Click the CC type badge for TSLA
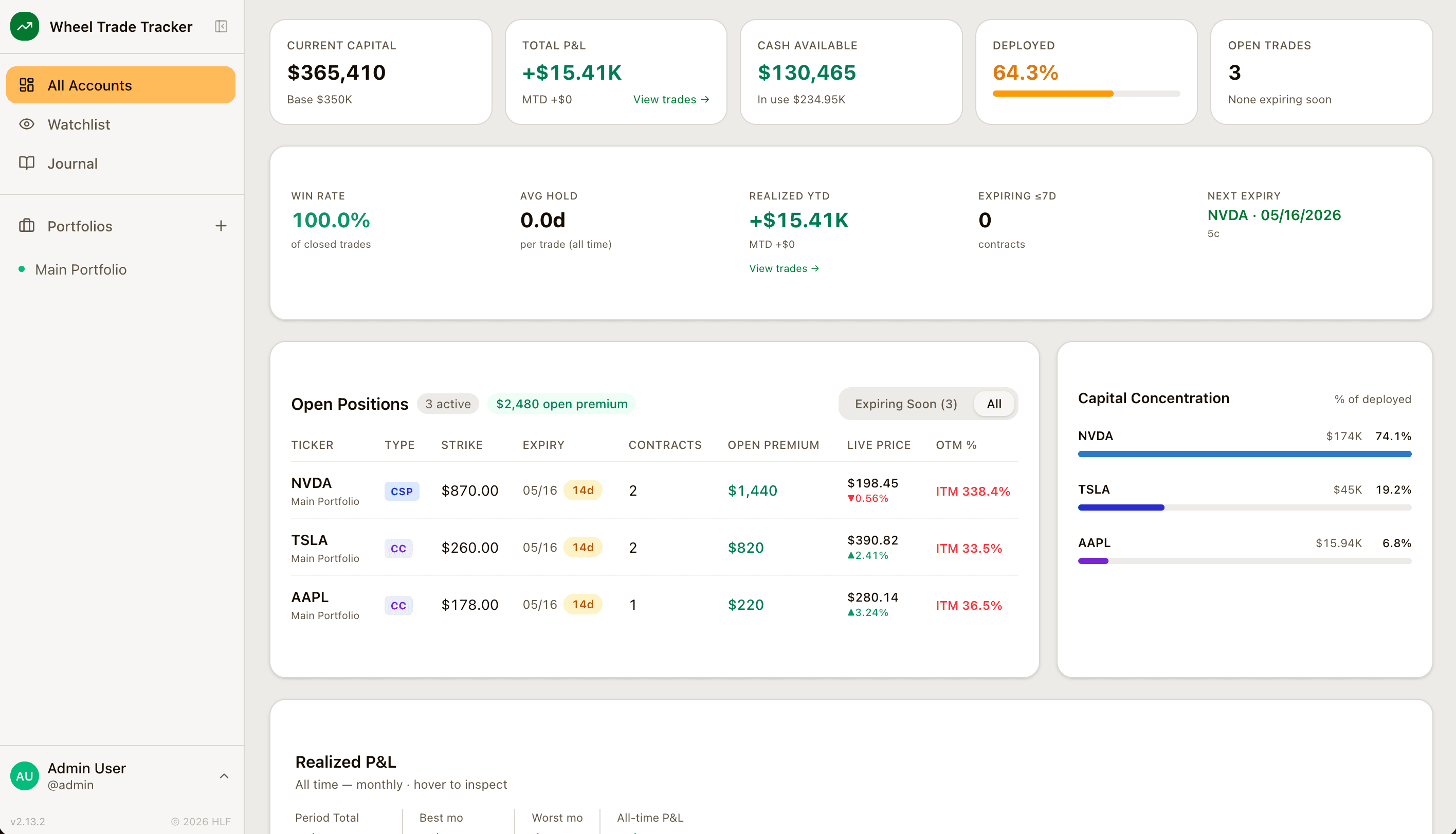This screenshot has height=834, width=1456. point(398,548)
